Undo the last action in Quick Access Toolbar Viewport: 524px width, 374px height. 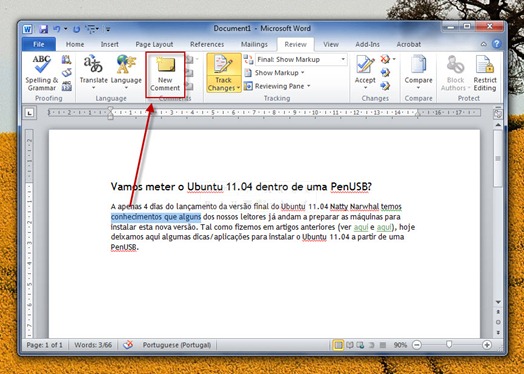tap(57, 29)
